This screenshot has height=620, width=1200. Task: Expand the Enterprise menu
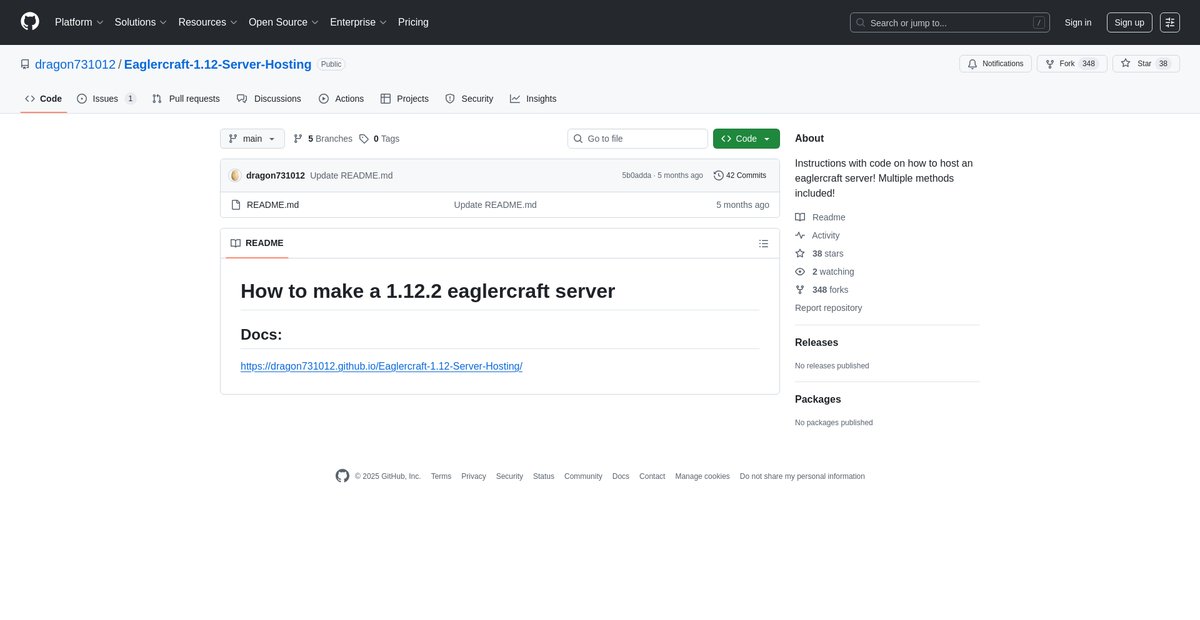(x=360, y=22)
